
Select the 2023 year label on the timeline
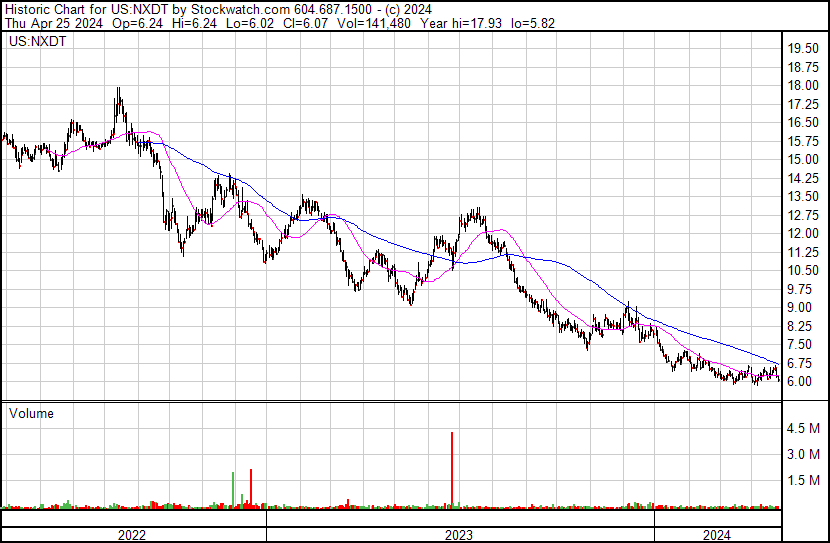[459, 535]
